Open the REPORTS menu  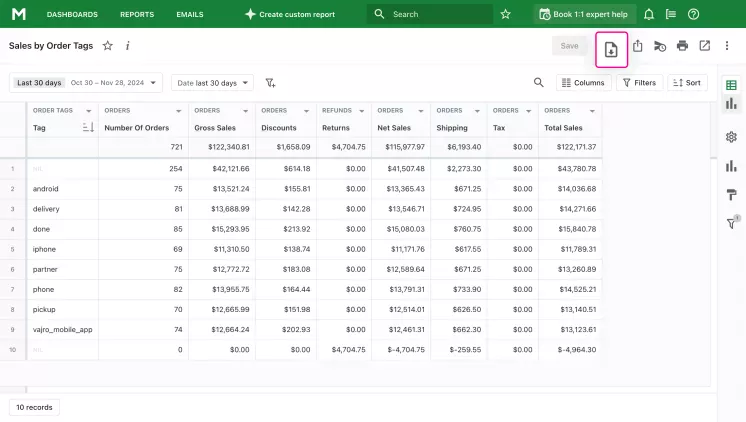point(137,14)
